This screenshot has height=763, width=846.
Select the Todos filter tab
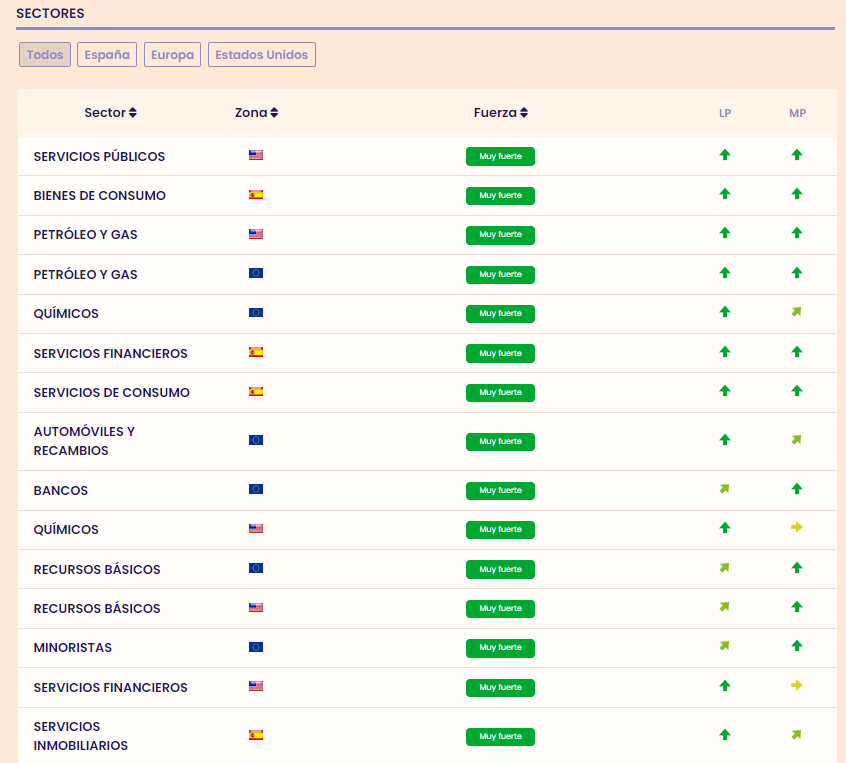coord(45,55)
